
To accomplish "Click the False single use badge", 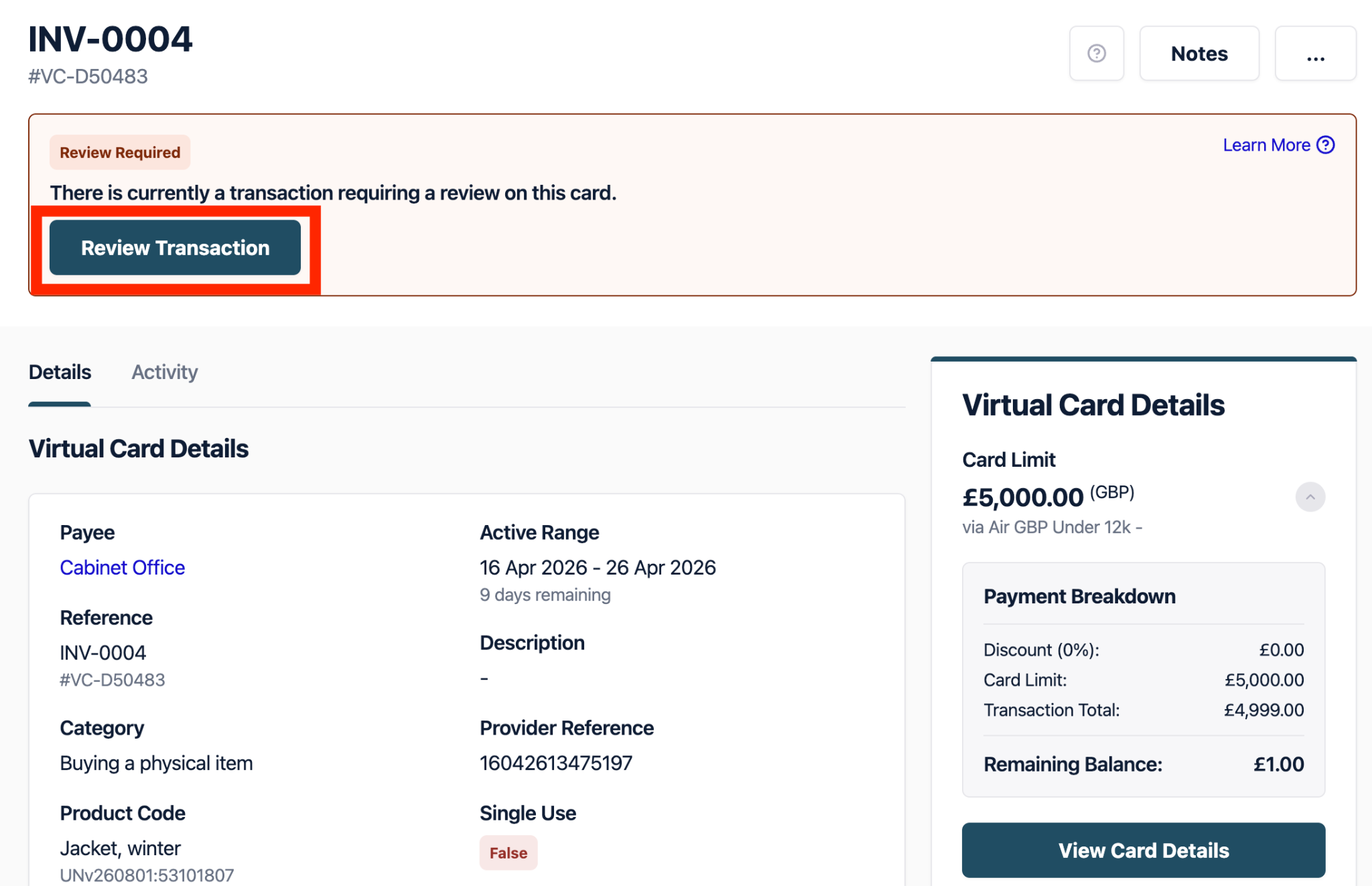I will 508,853.
